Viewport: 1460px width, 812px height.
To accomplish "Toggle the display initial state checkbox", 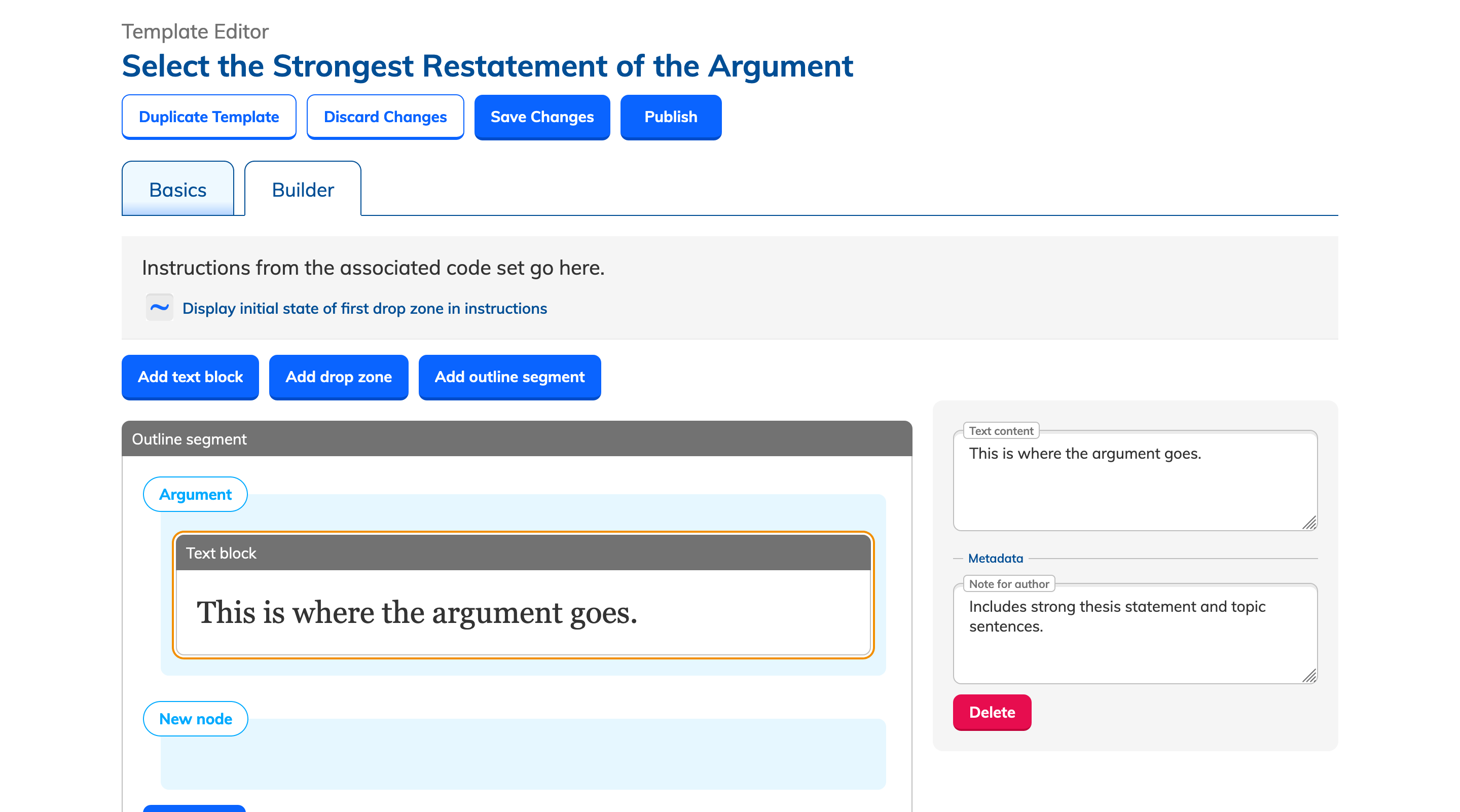I will (x=159, y=308).
